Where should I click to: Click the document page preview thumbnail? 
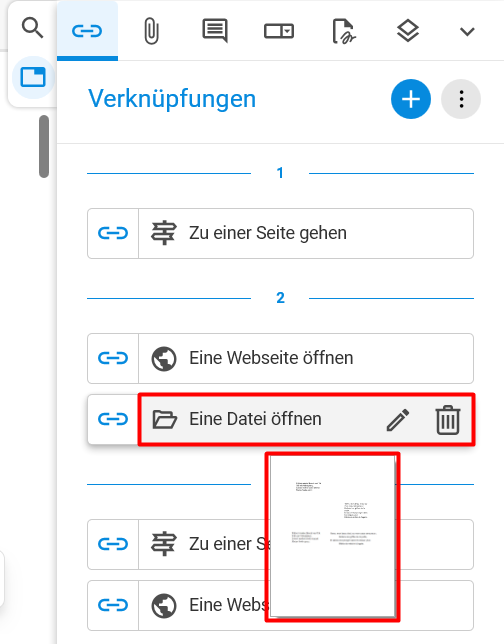click(333, 537)
